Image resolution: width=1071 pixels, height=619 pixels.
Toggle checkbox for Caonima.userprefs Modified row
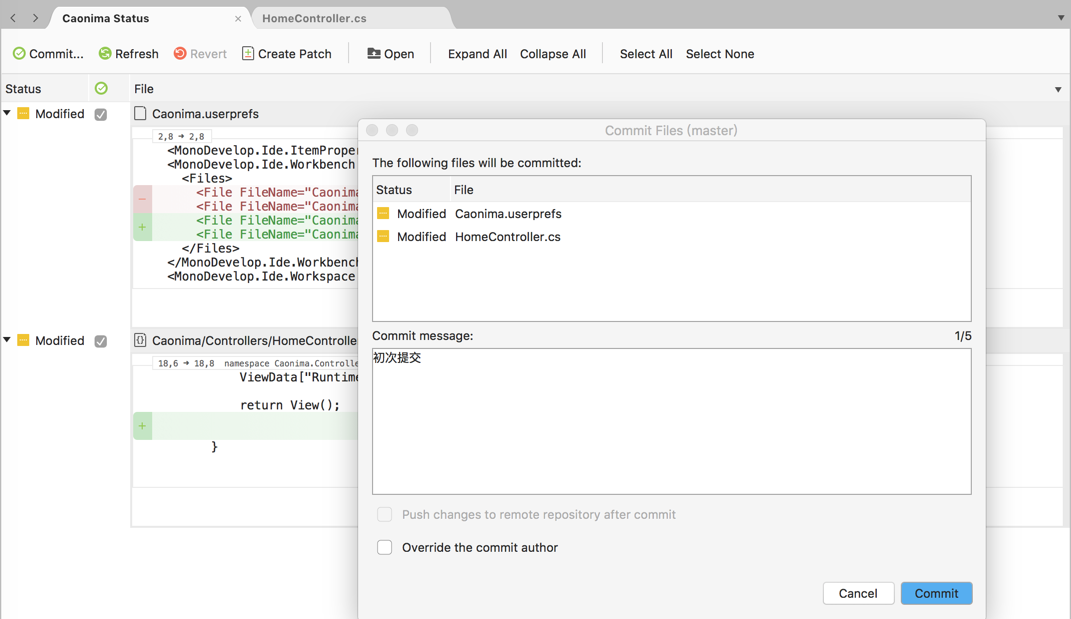click(x=101, y=114)
